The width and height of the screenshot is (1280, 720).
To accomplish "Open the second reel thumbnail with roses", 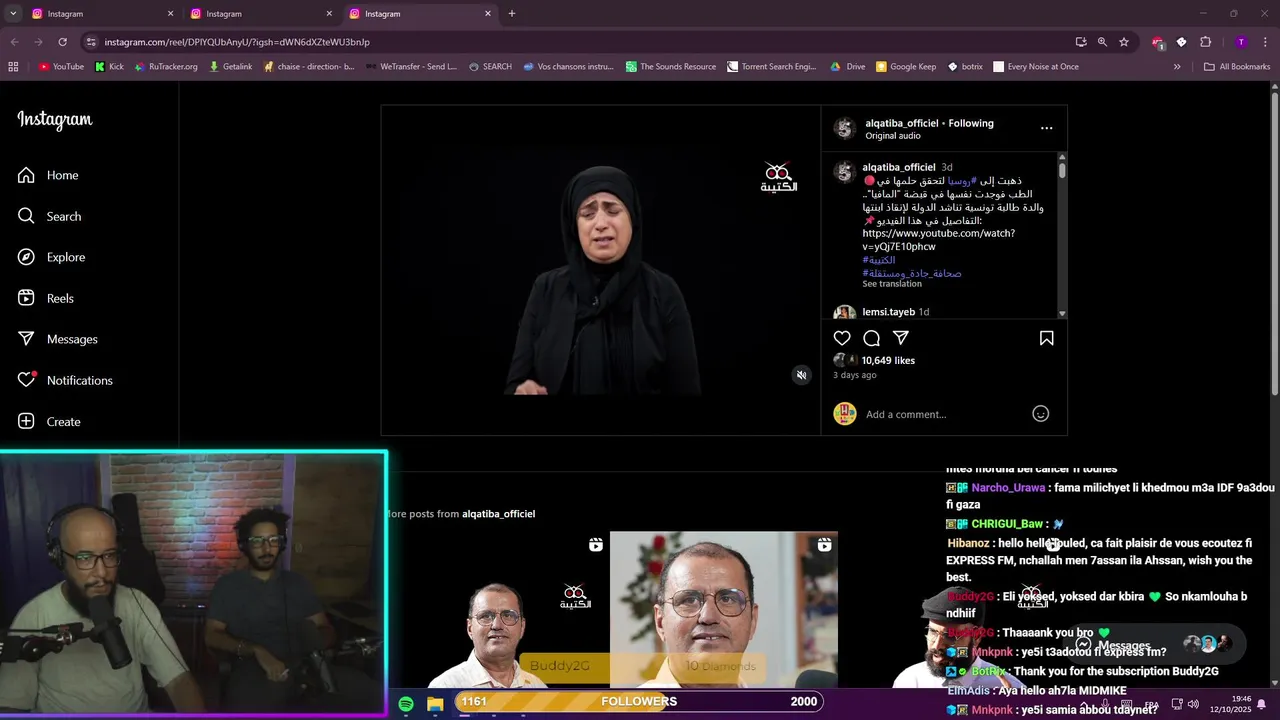I will pyautogui.click(x=723, y=610).
